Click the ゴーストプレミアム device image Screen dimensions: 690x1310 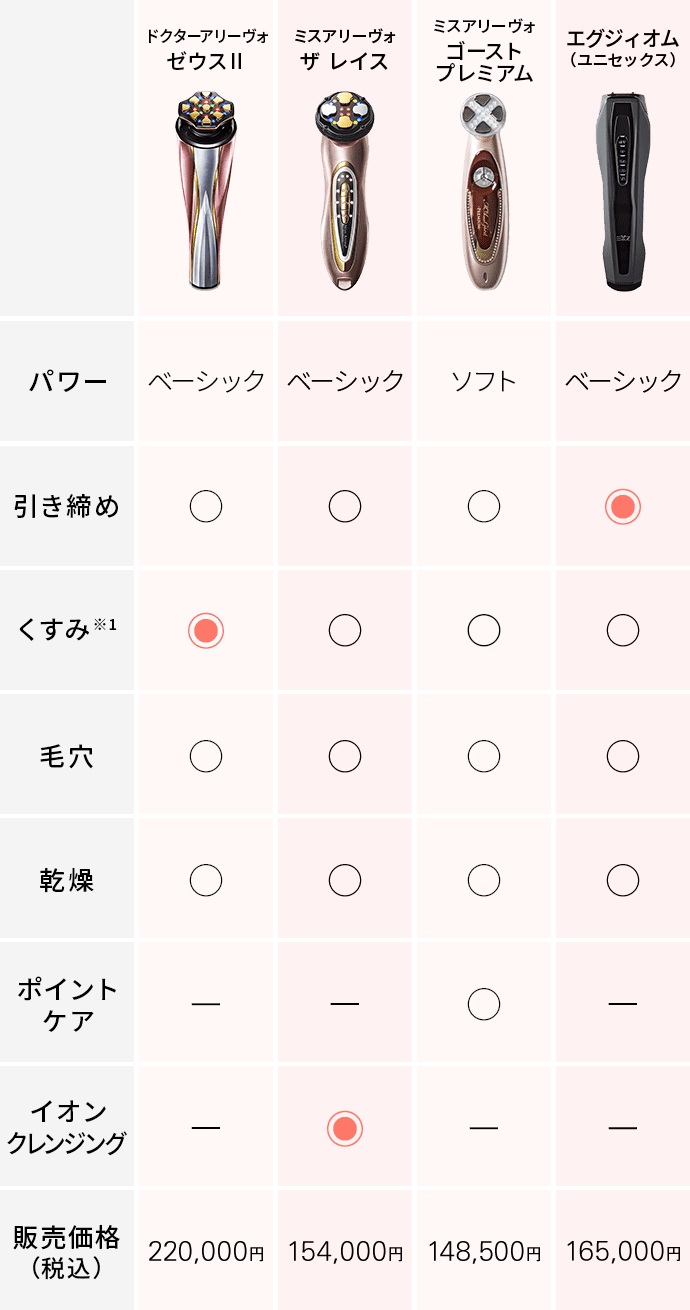coord(483,192)
